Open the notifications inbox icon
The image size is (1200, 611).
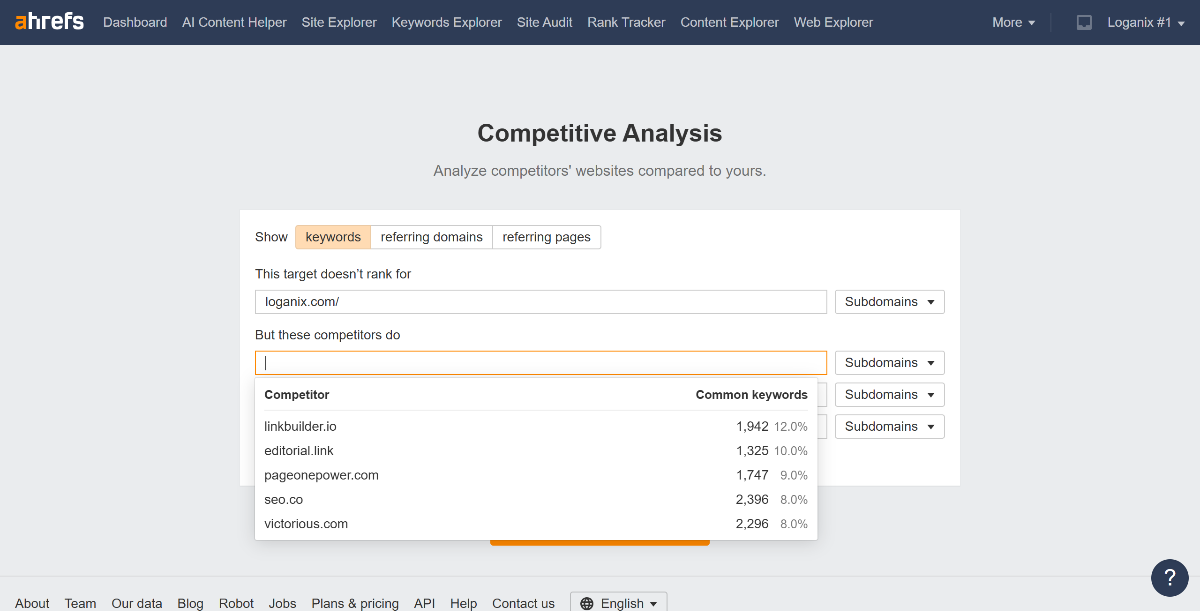[x=1084, y=22]
